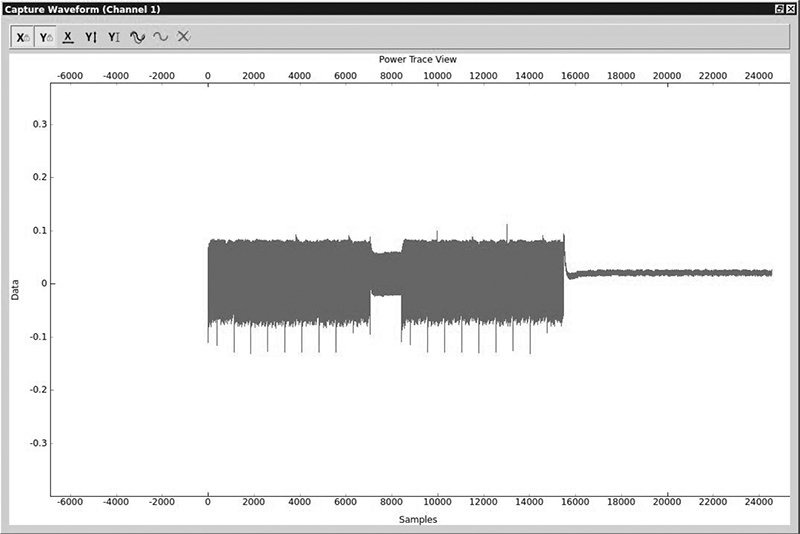Float the Capture Waveform dock panel
The image size is (800, 534).
click(779, 8)
